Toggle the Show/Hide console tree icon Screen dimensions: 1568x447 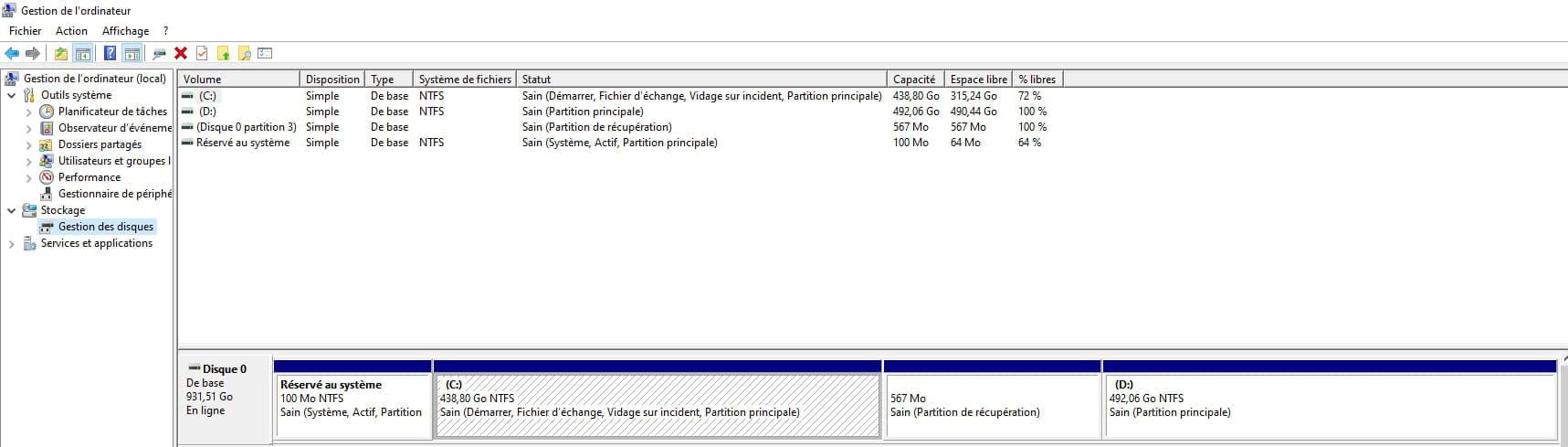click(x=82, y=53)
